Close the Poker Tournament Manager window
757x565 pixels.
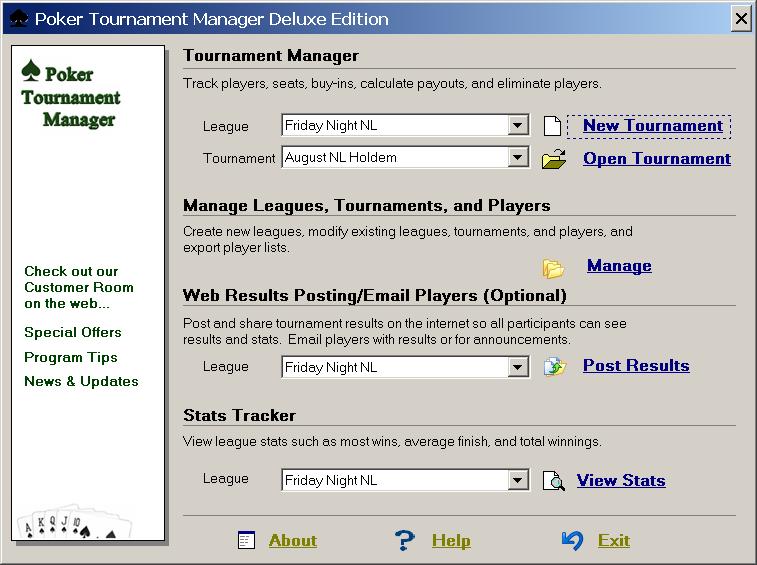741,19
